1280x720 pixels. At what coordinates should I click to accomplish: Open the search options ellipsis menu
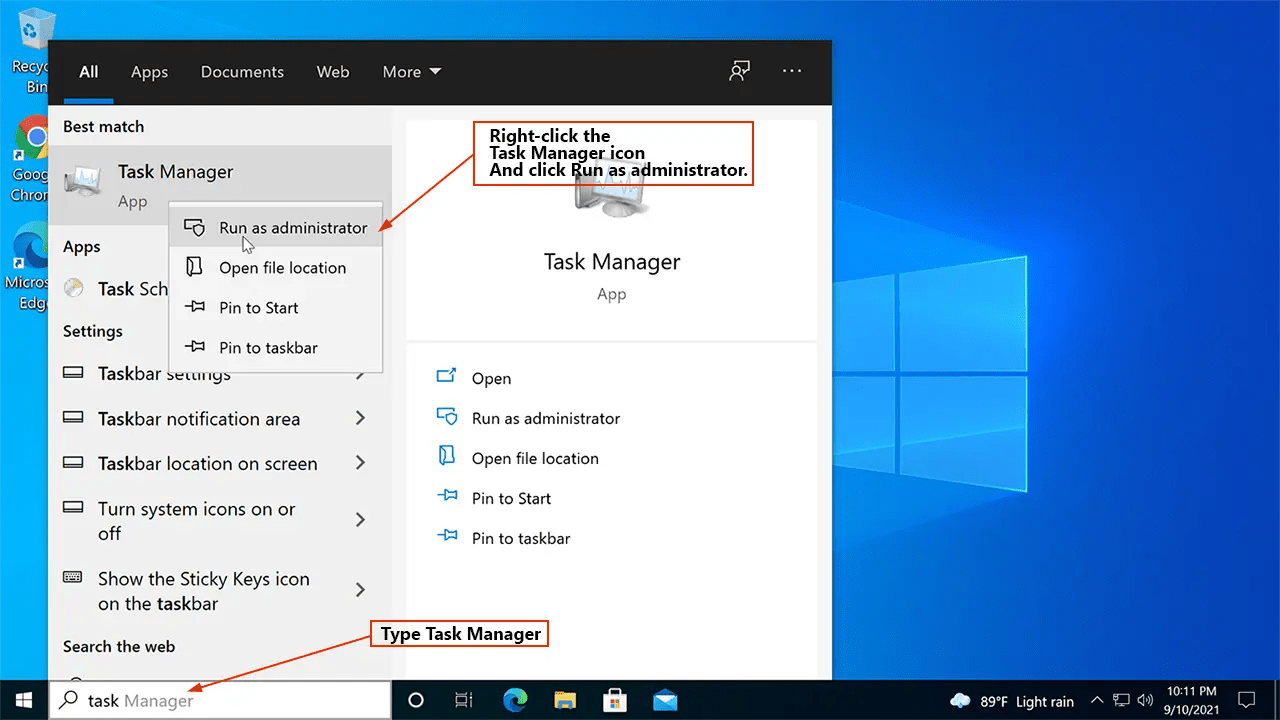792,72
